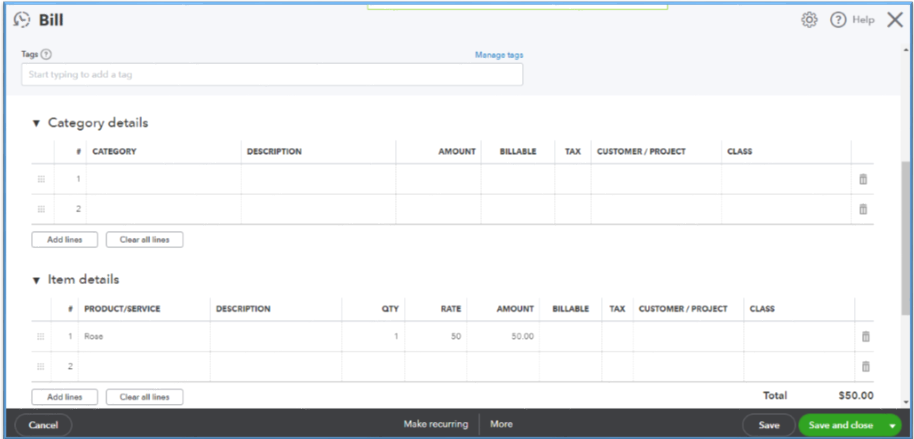Add lines to Item details
The image size is (914, 439).
[65, 397]
